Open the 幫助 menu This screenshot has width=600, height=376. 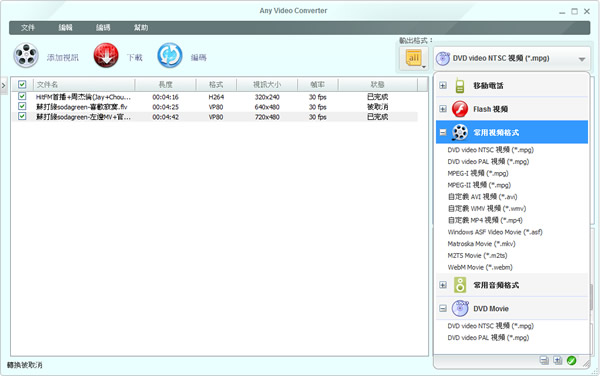point(141,28)
